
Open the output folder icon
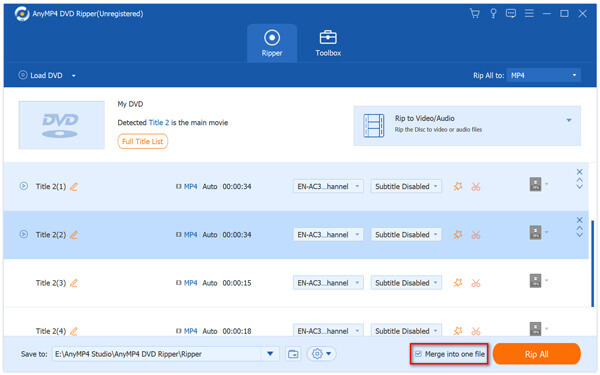coord(293,354)
